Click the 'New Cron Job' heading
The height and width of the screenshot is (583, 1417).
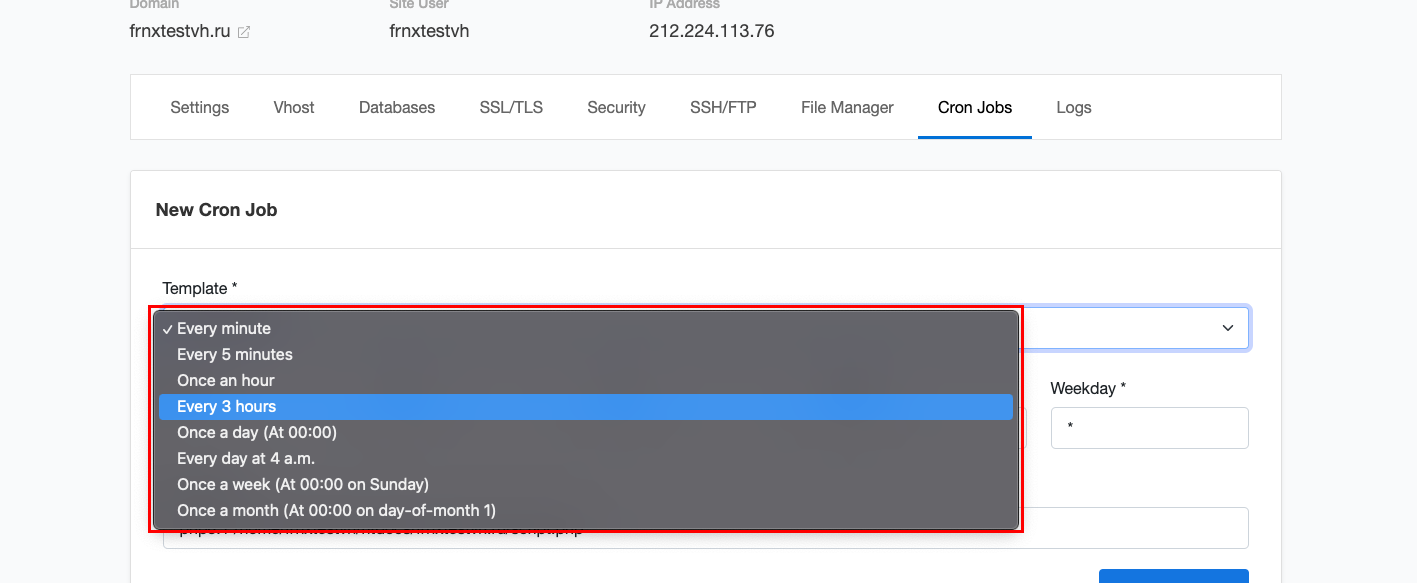coord(216,210)
